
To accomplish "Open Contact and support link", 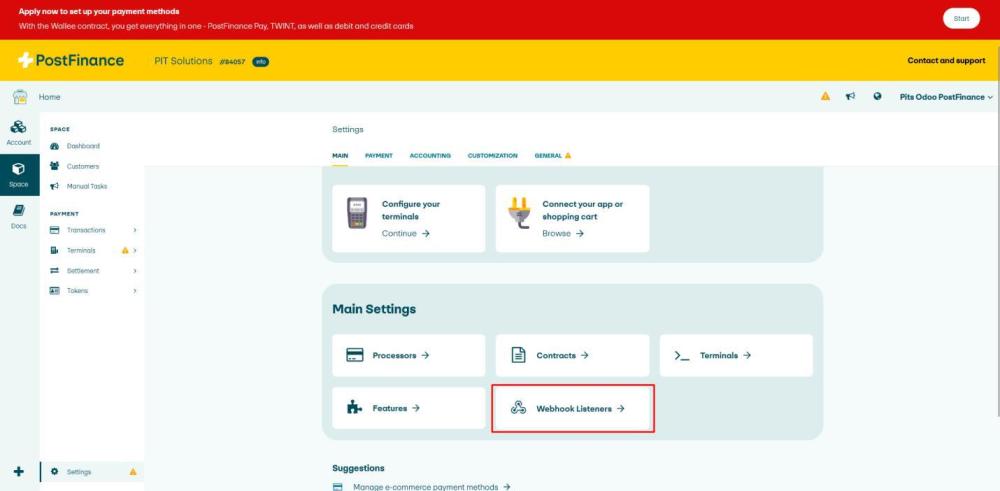I will click(946, 61).
